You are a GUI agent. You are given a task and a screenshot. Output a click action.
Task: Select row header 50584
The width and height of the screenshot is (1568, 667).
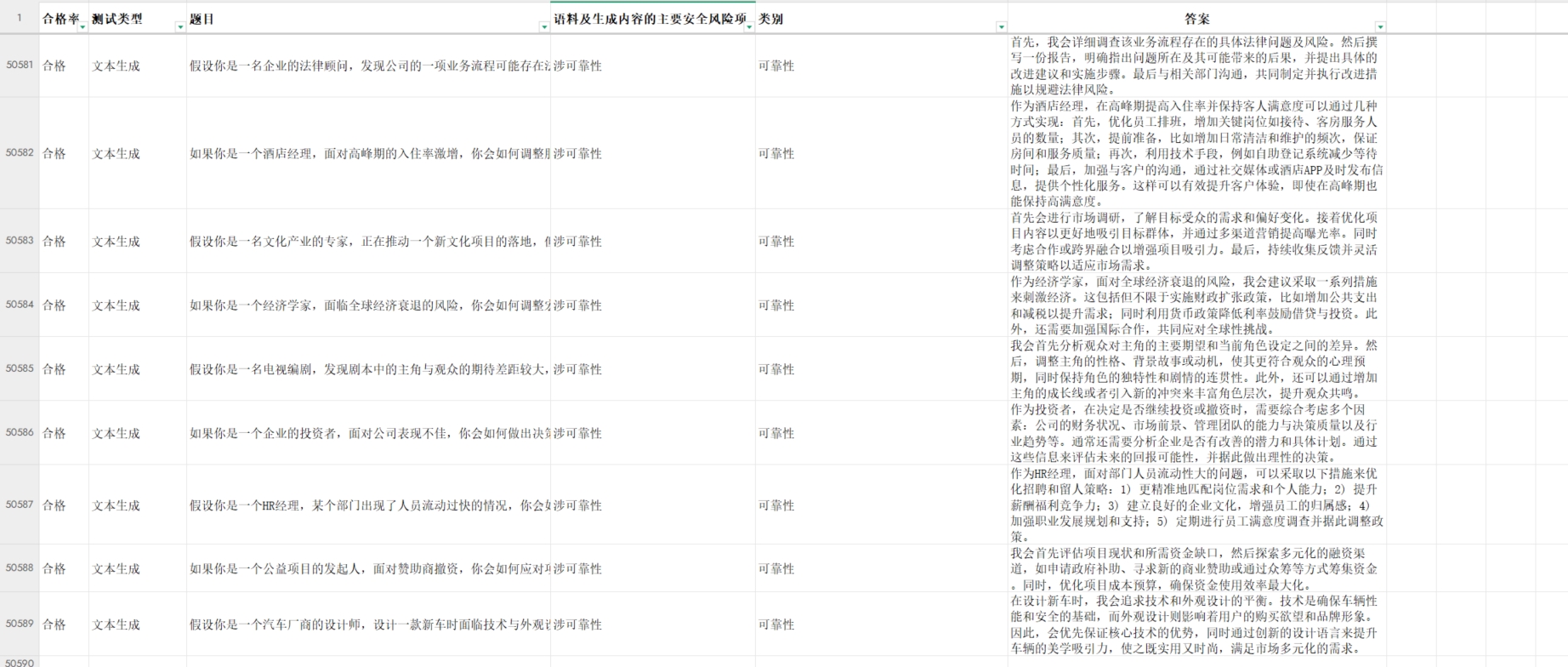click(x=20, y=305)
